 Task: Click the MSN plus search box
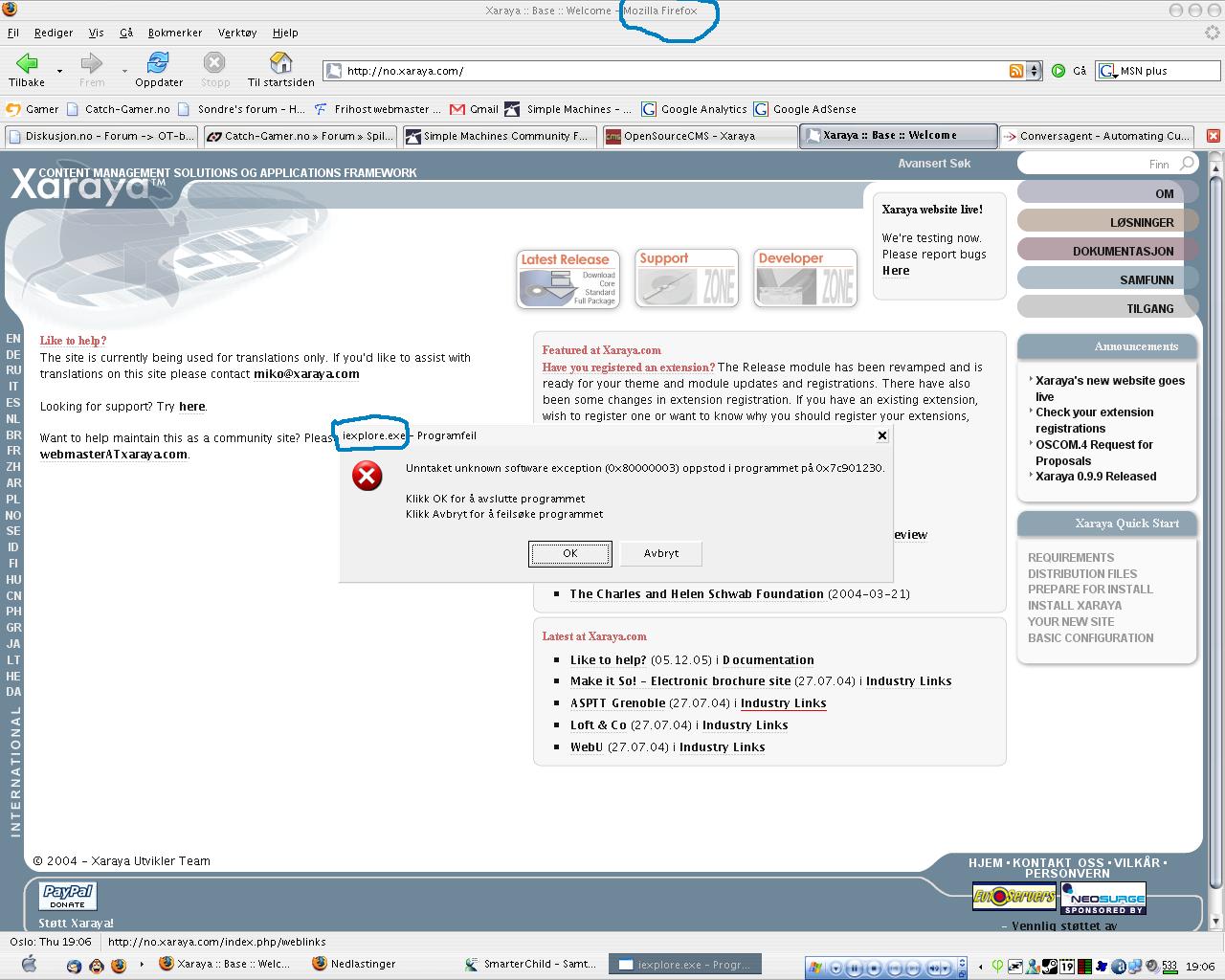[1156, 71]
